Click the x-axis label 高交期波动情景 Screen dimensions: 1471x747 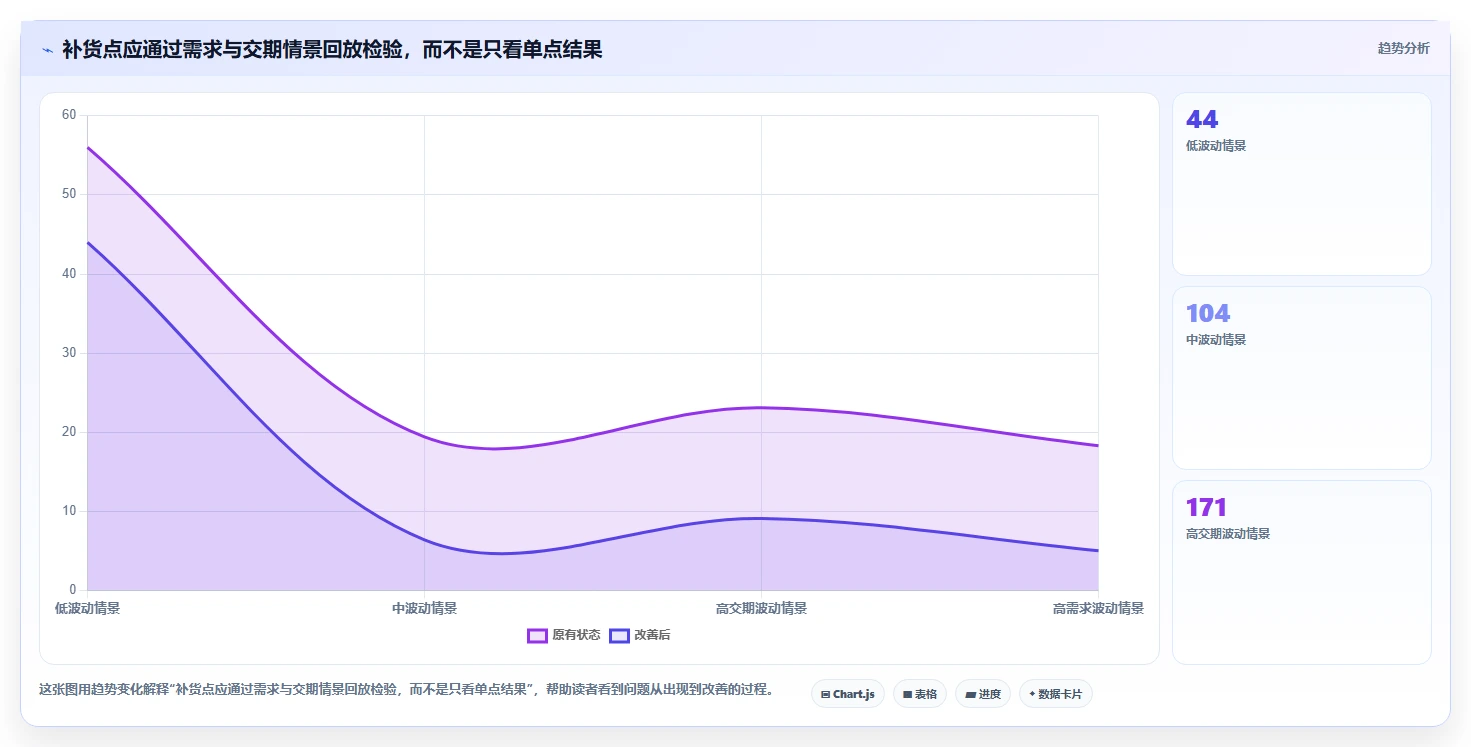(761, 608)
